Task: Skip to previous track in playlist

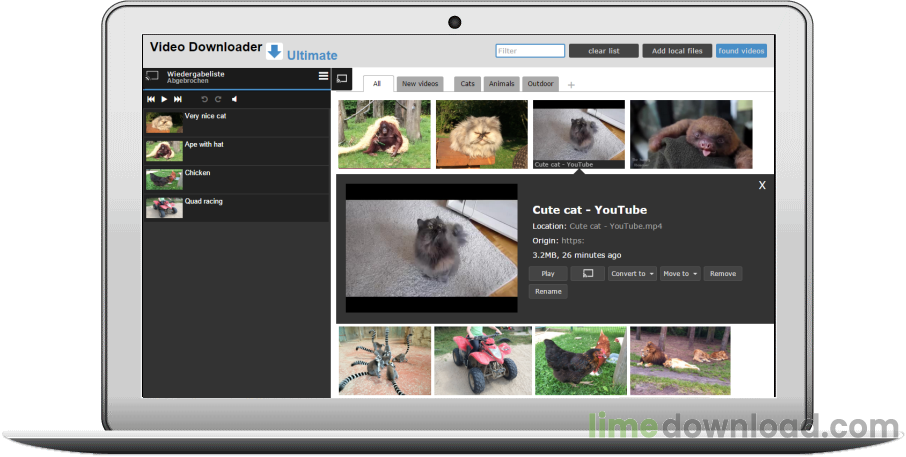Action: [x=151, y=99]
